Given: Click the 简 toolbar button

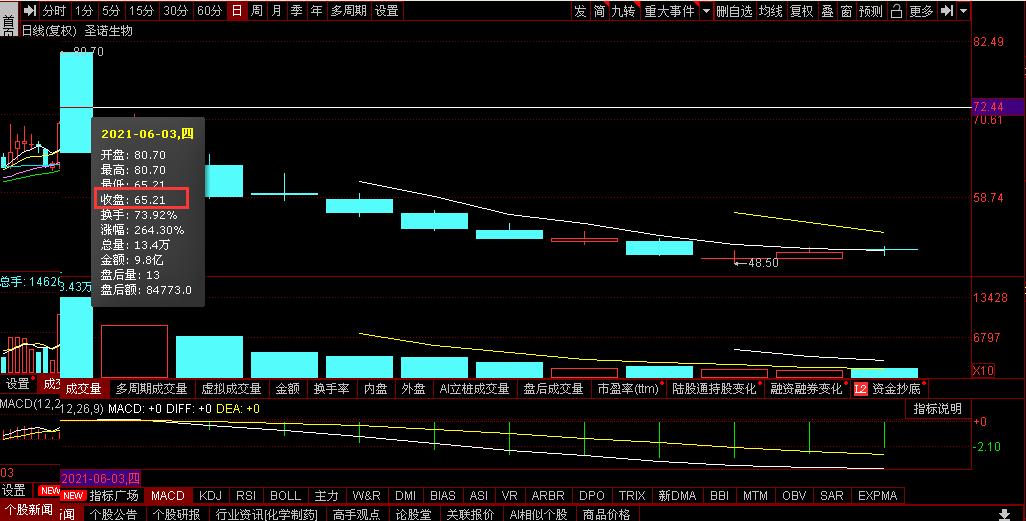Looking at the screenshot, I should point(599,10).
